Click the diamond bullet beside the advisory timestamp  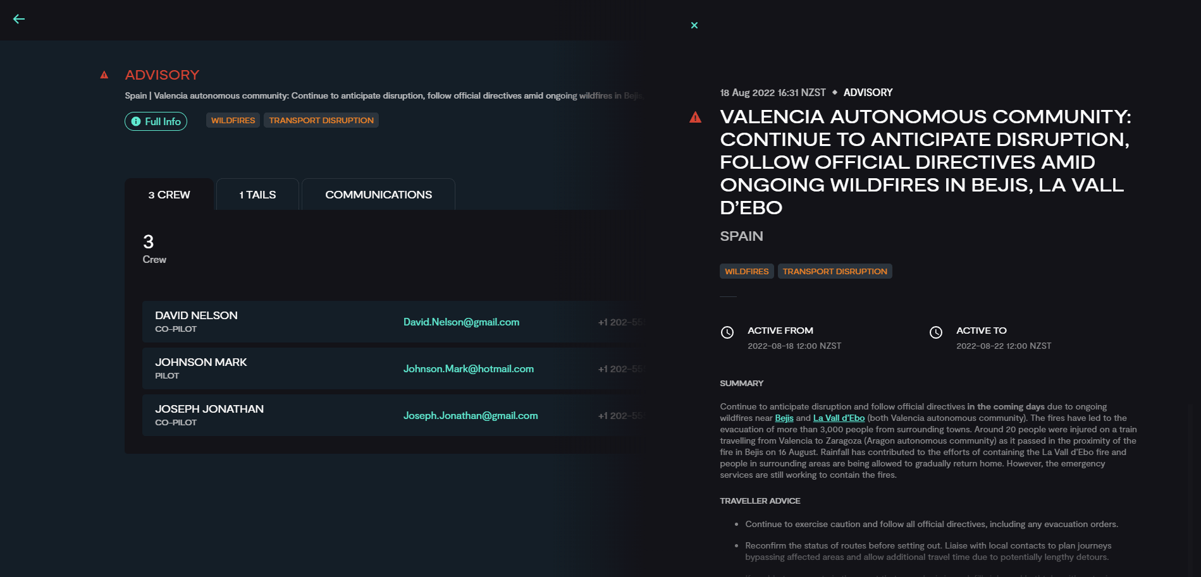click(834, 91)
